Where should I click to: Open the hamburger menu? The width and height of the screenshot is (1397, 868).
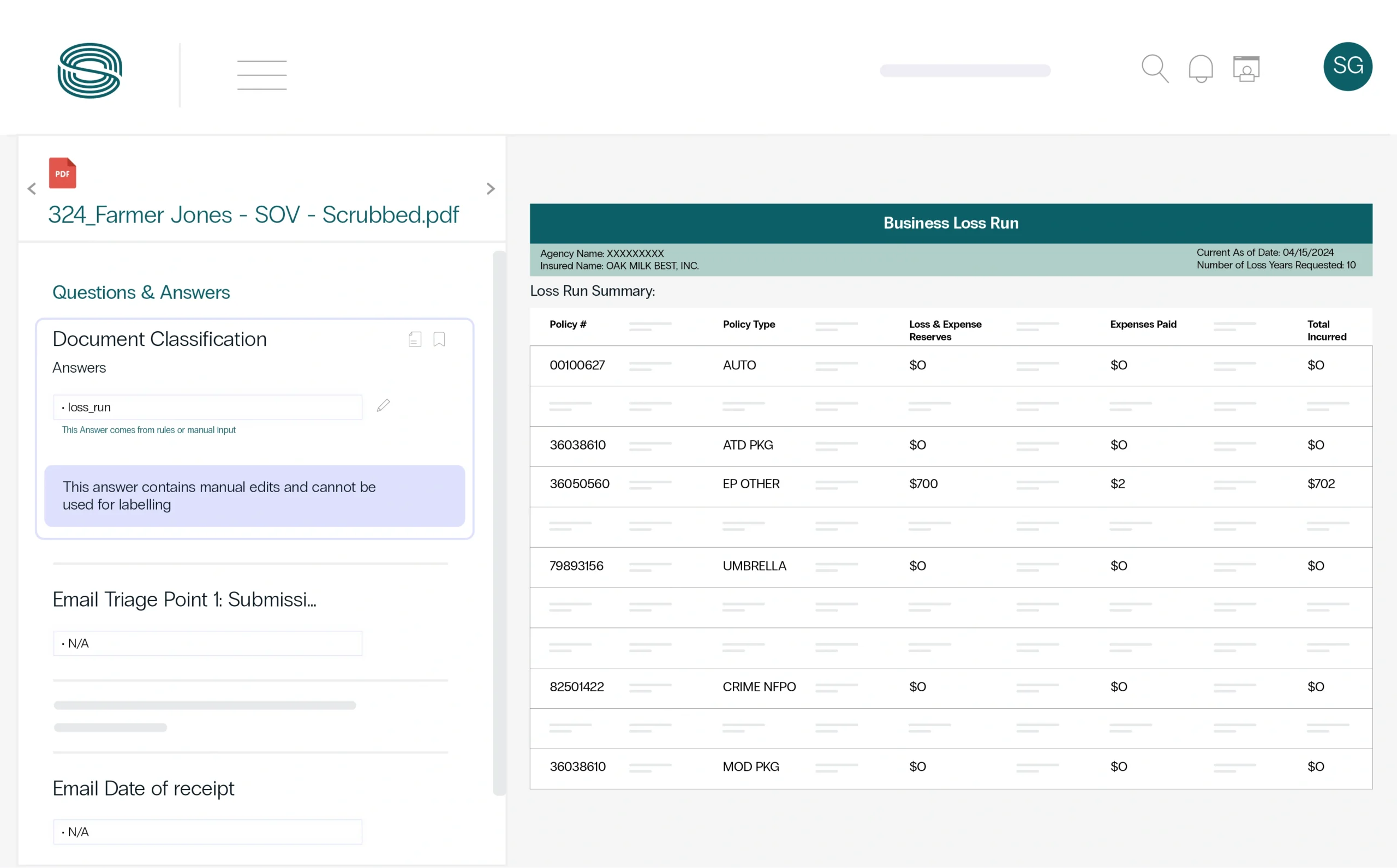262,75
